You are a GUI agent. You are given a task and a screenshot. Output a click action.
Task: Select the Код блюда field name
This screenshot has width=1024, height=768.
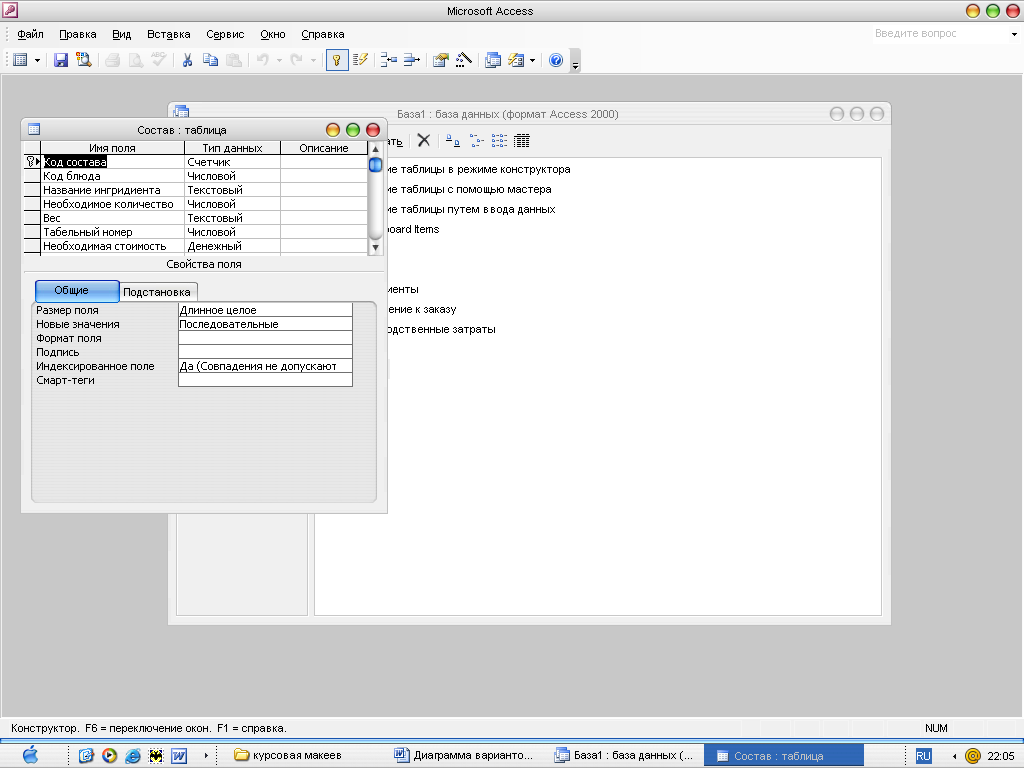point(112,176)
